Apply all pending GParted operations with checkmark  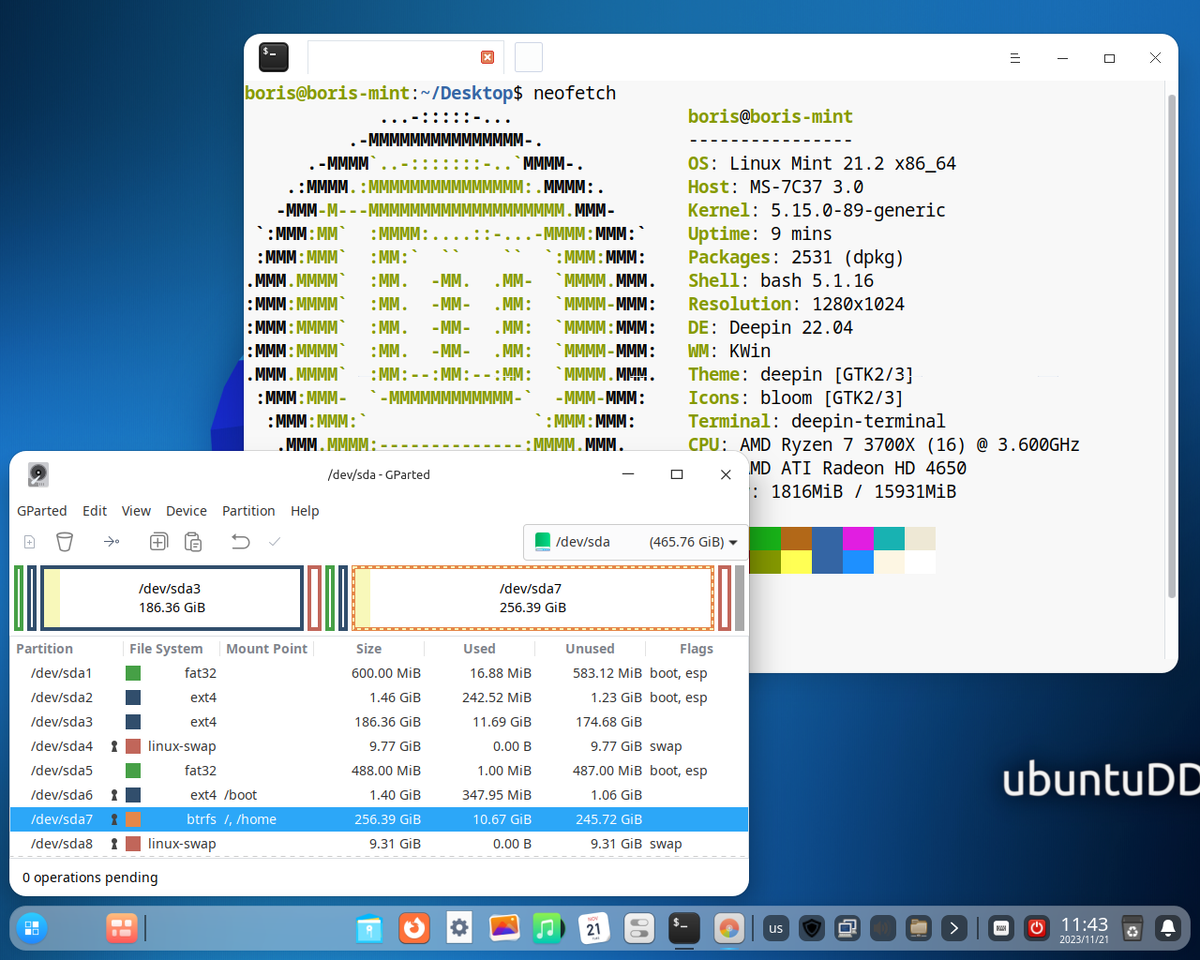point(272,541)
